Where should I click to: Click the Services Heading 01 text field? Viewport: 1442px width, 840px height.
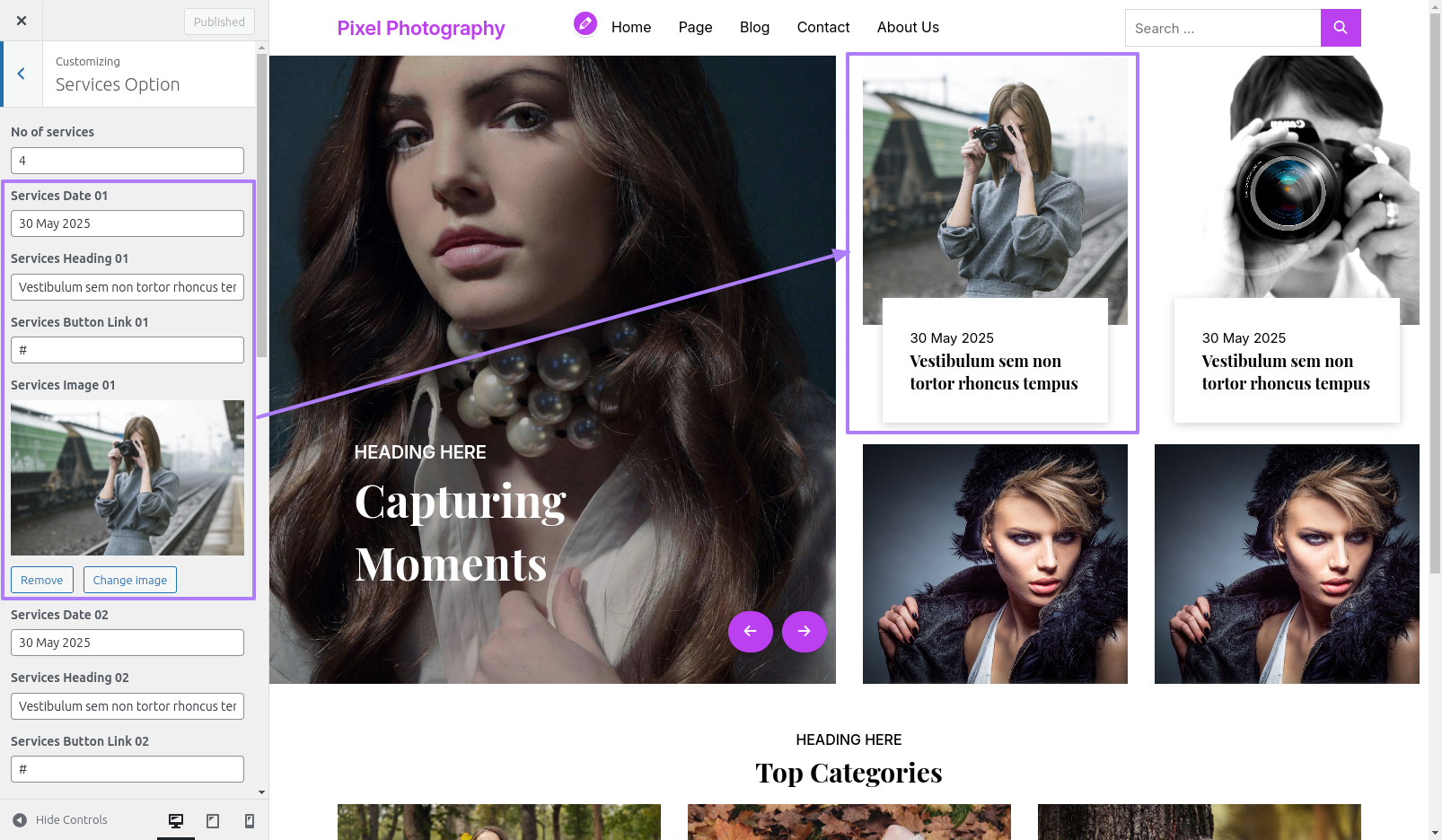pyautogui.click(x=127, y=287)
